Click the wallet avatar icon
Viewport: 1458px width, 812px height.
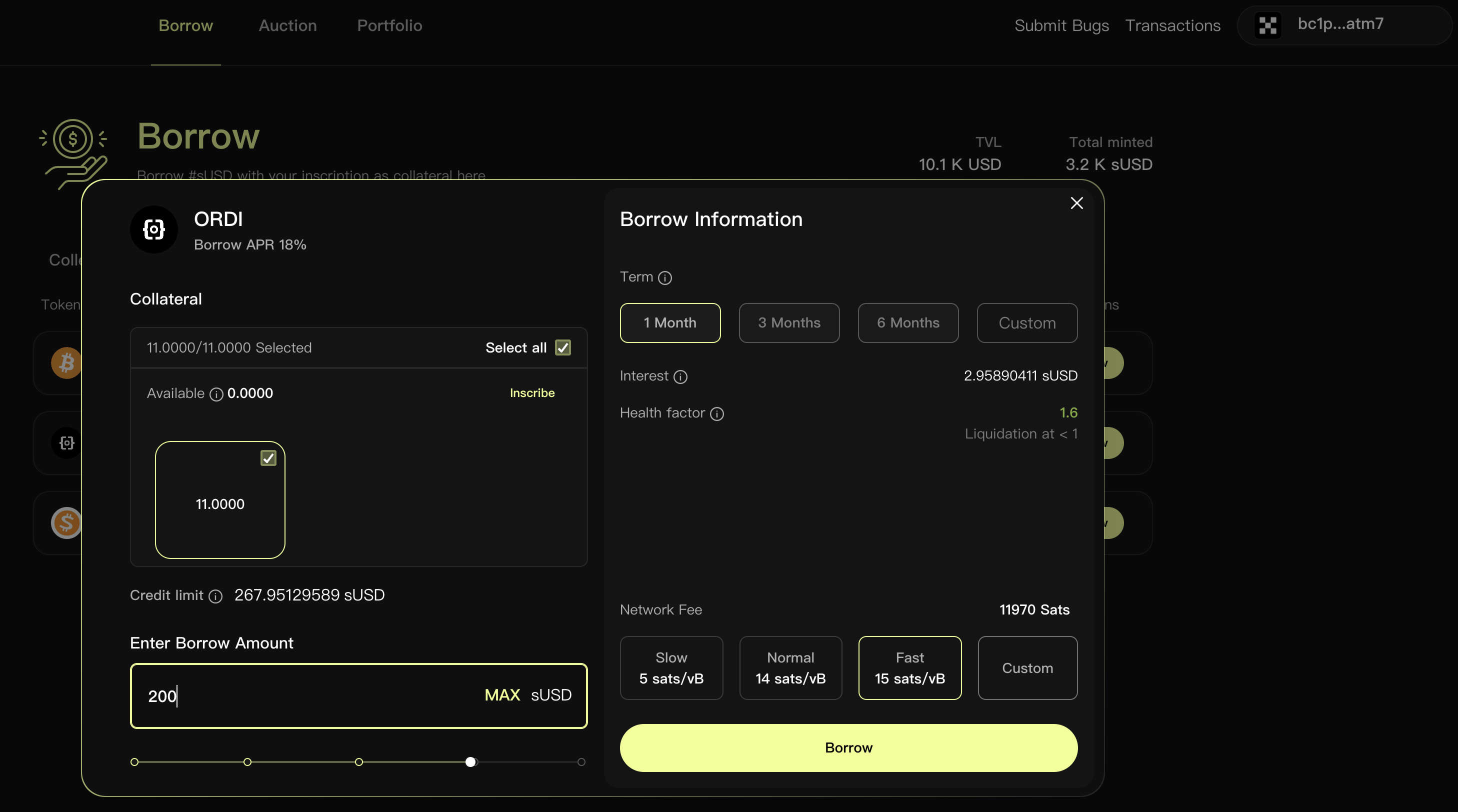(1267, 25)
